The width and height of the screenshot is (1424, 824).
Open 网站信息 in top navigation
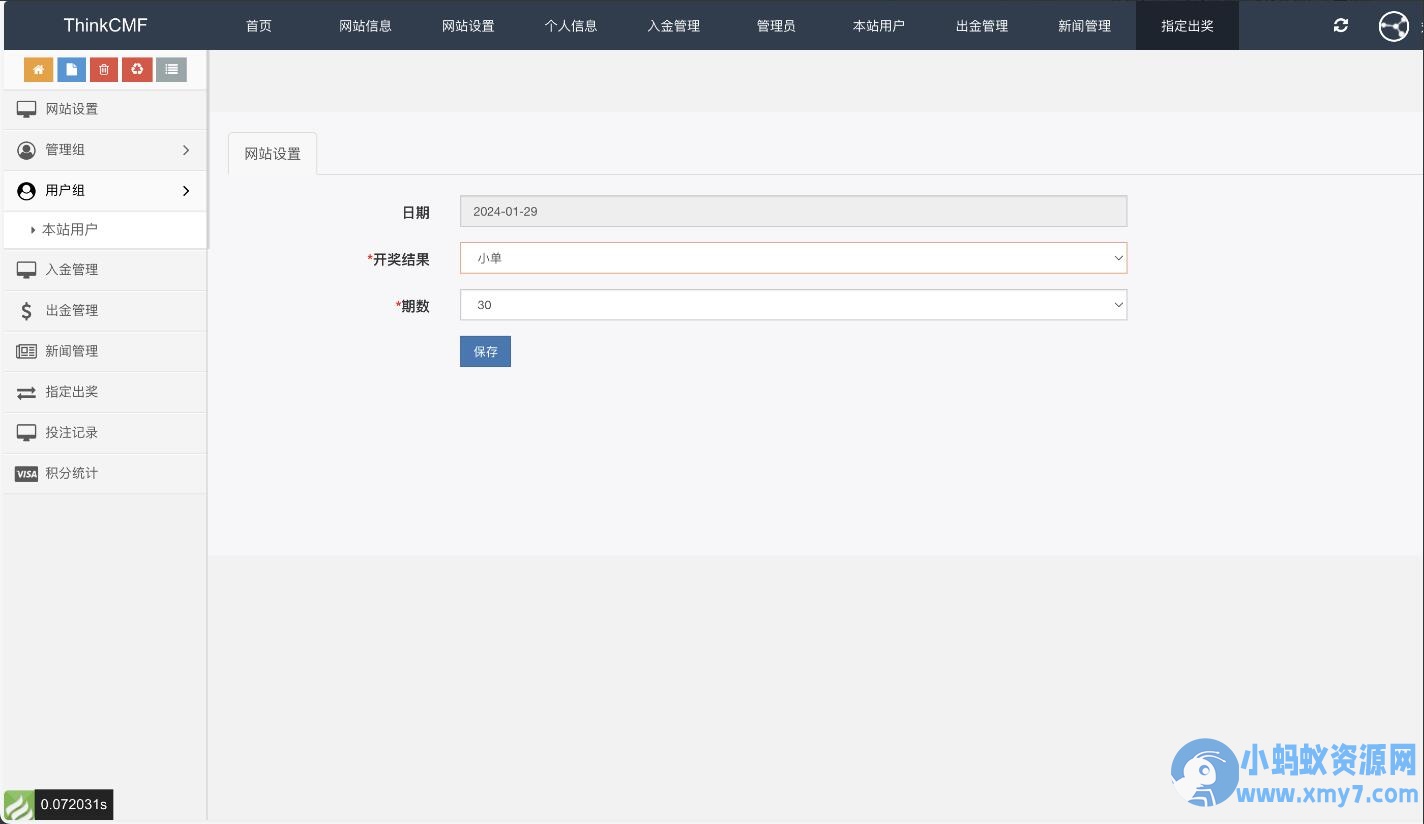(x=365, y=26)
